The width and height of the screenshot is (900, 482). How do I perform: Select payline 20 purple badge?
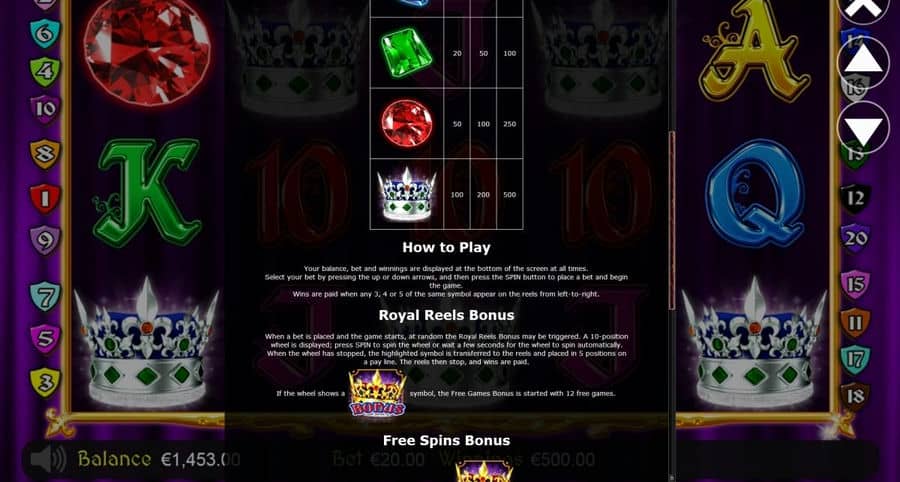pyautogui.click(x=855, y=238)
